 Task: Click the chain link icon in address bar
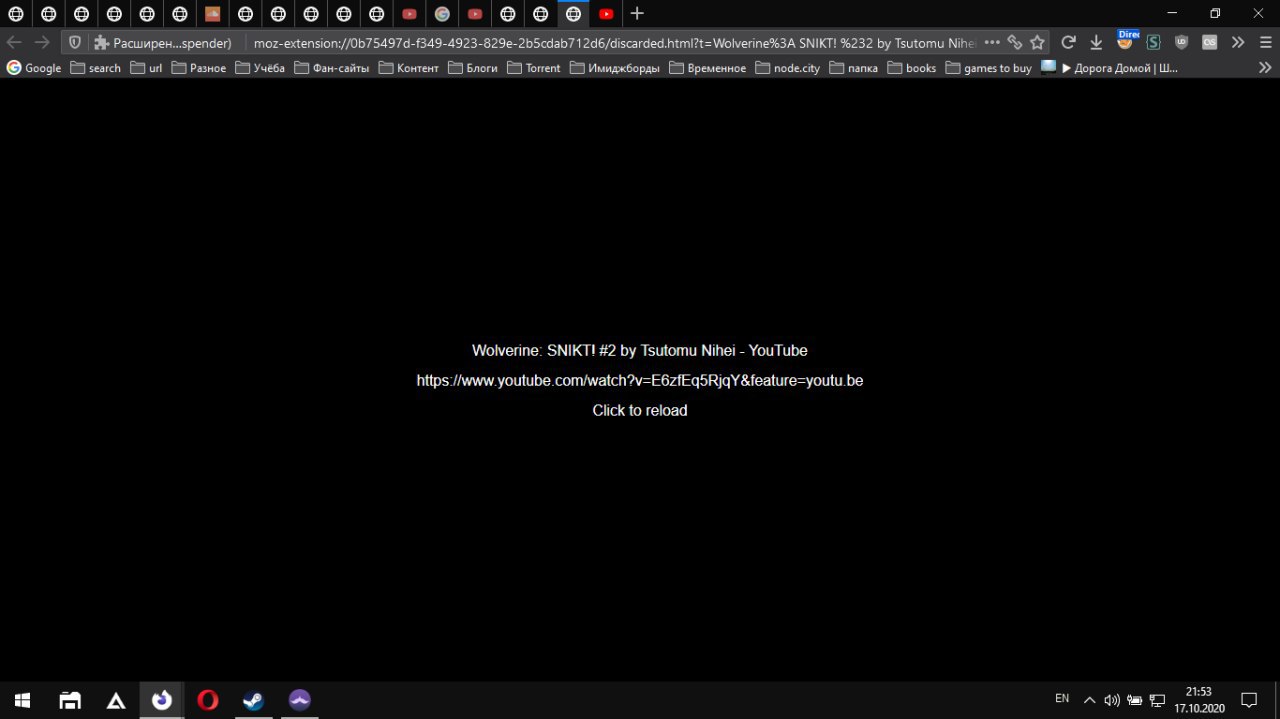pos(1015,42)
